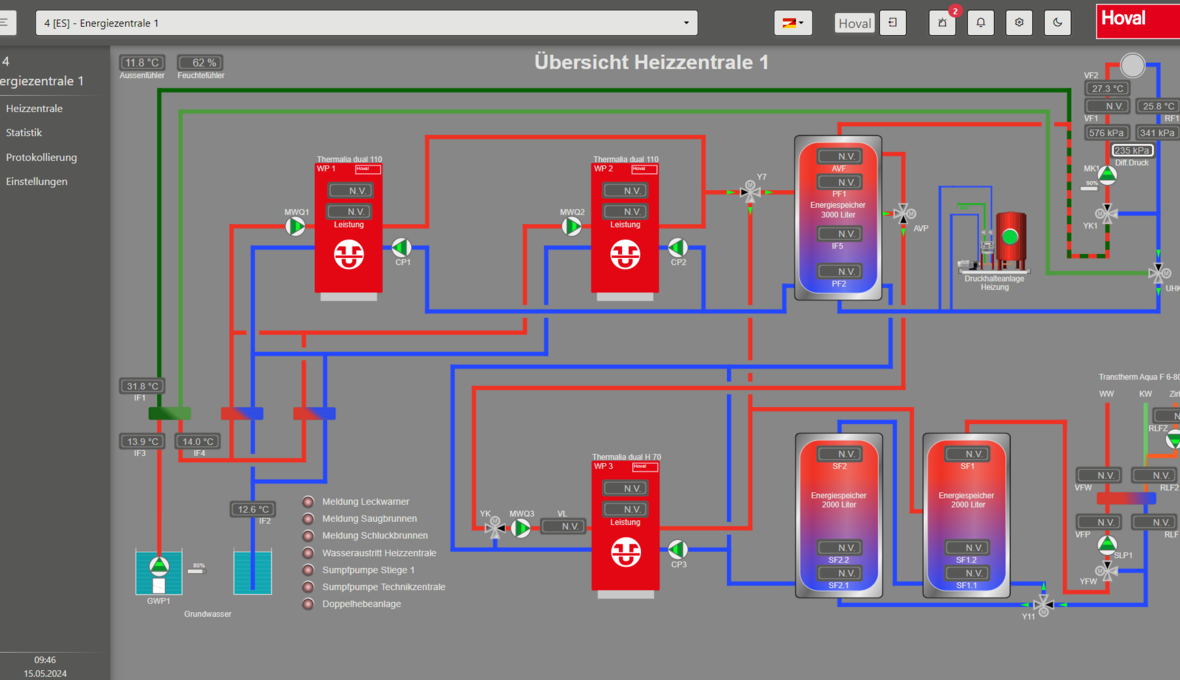Select the MWQ1 pump icon
Image resolution: width=1180 pixels, height=680 pixels.
tap(296, 227)
